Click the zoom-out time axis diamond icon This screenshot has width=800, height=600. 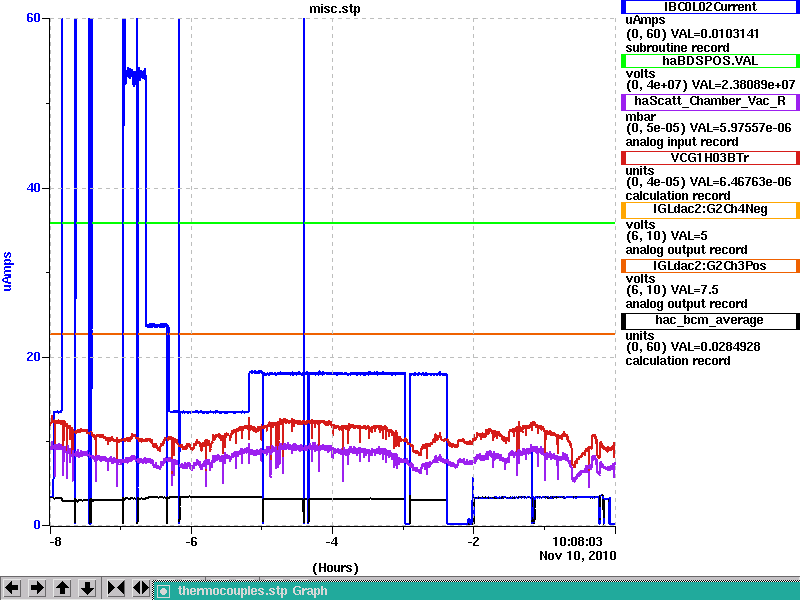coord(140,588)
